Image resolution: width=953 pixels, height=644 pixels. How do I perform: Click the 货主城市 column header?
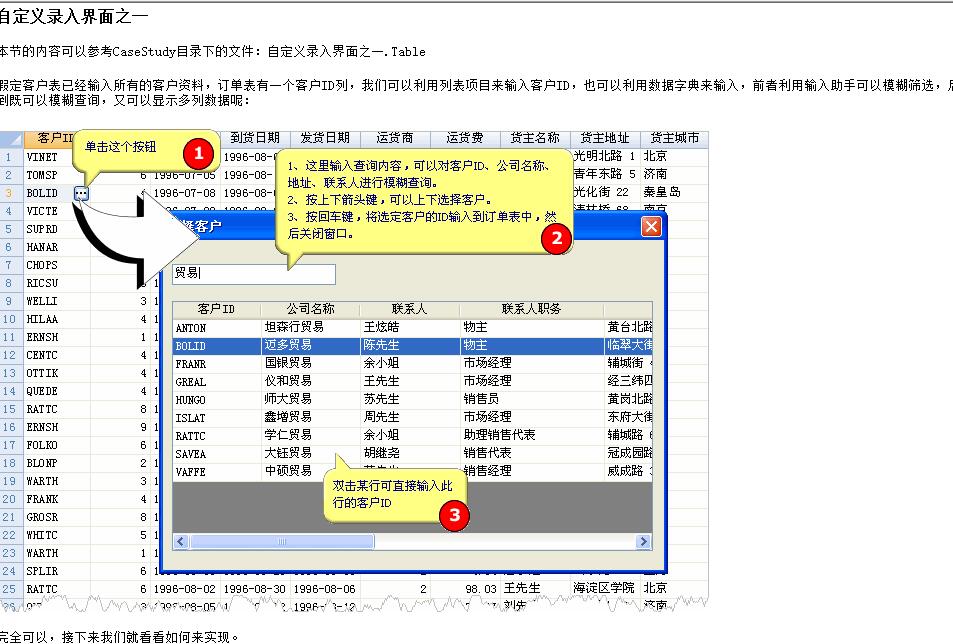[x=675, y=139]
